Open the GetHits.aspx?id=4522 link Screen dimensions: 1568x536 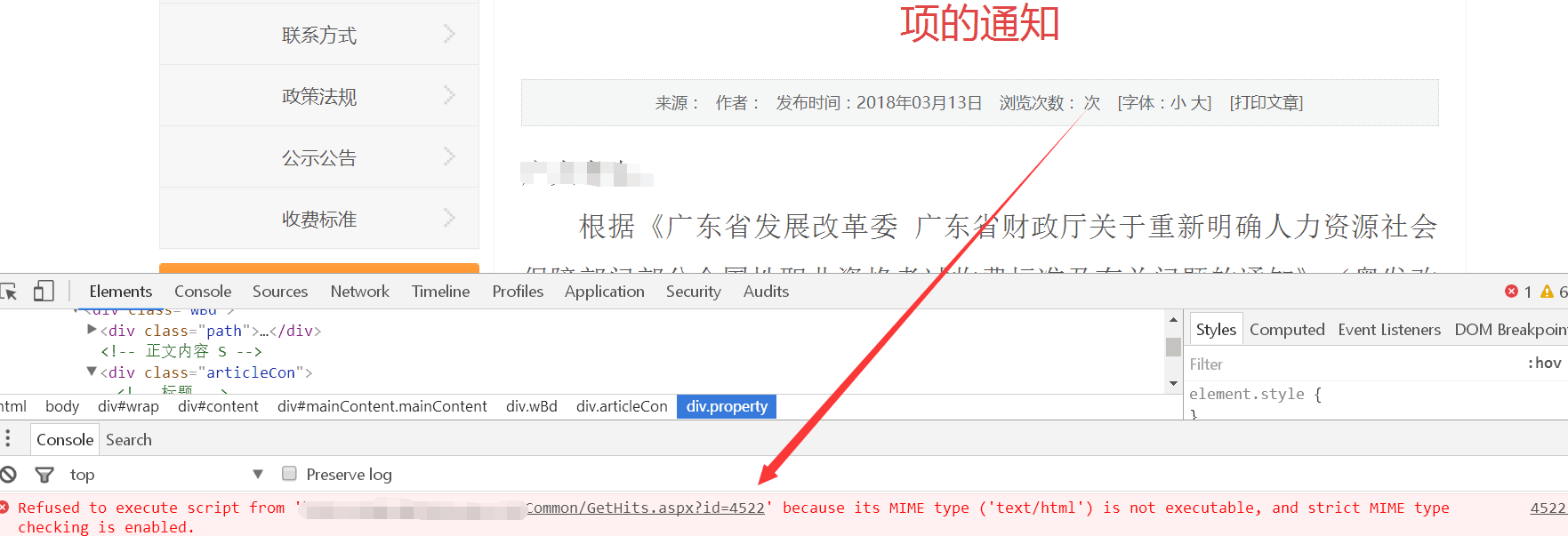tap(645, 508)
